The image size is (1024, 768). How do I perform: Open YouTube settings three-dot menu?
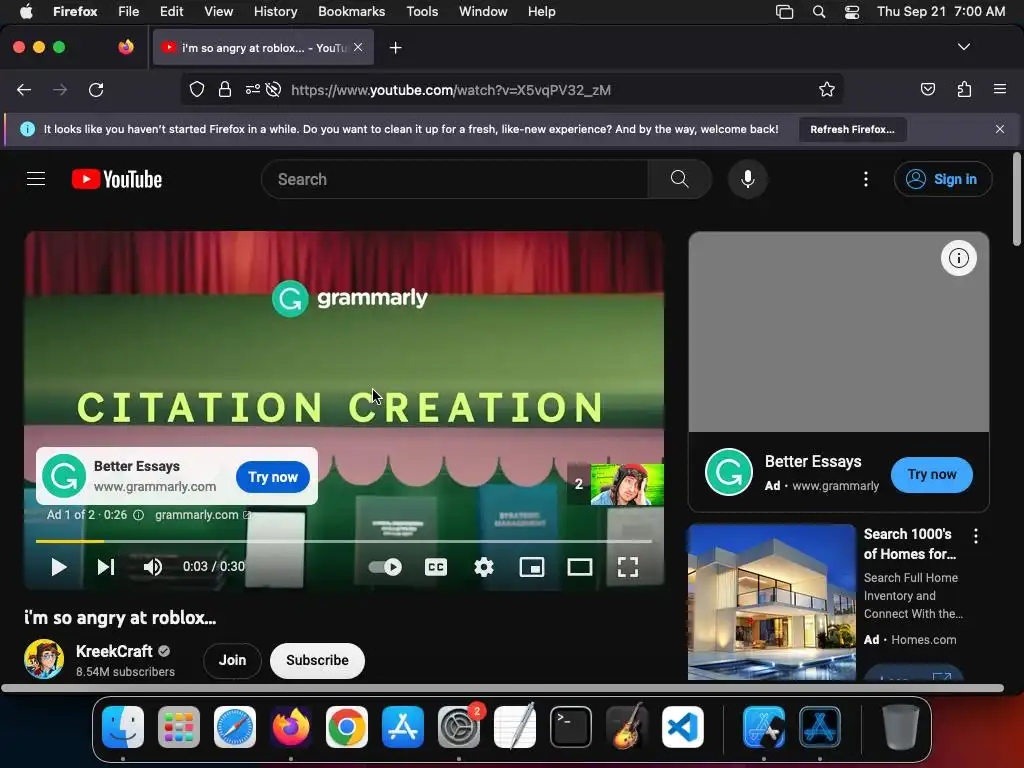[866, 179]
